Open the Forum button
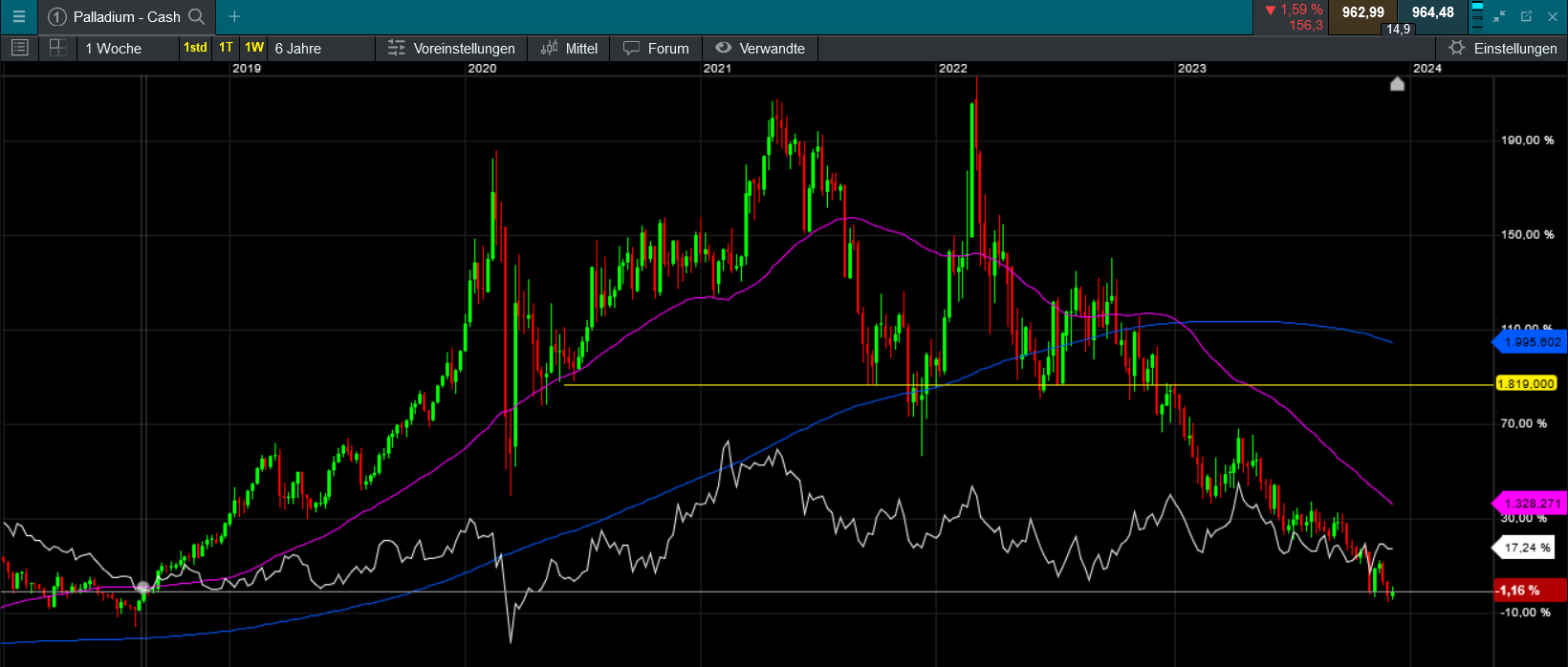This screenshot has height=667, width=1568. [x=657, y=48]
